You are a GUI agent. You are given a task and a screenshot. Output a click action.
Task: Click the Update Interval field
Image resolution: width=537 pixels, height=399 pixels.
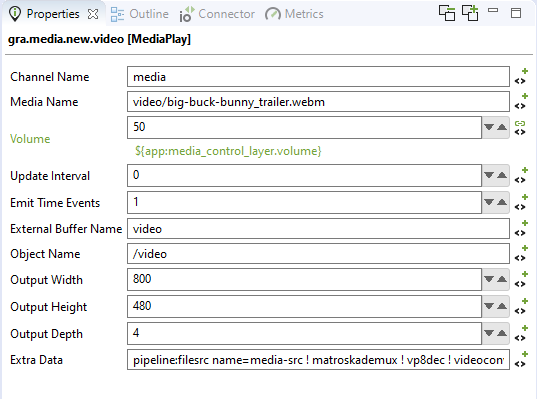point(304,175)
